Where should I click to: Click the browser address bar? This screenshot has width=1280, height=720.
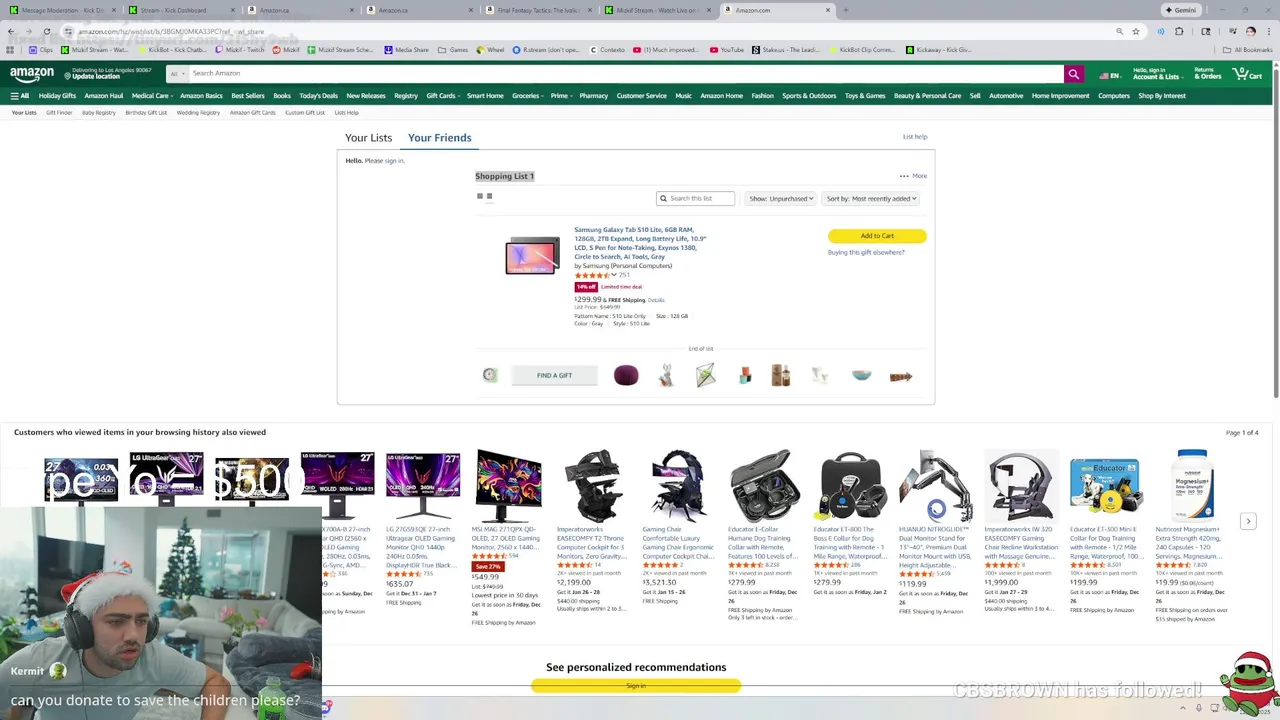(590, 31)
